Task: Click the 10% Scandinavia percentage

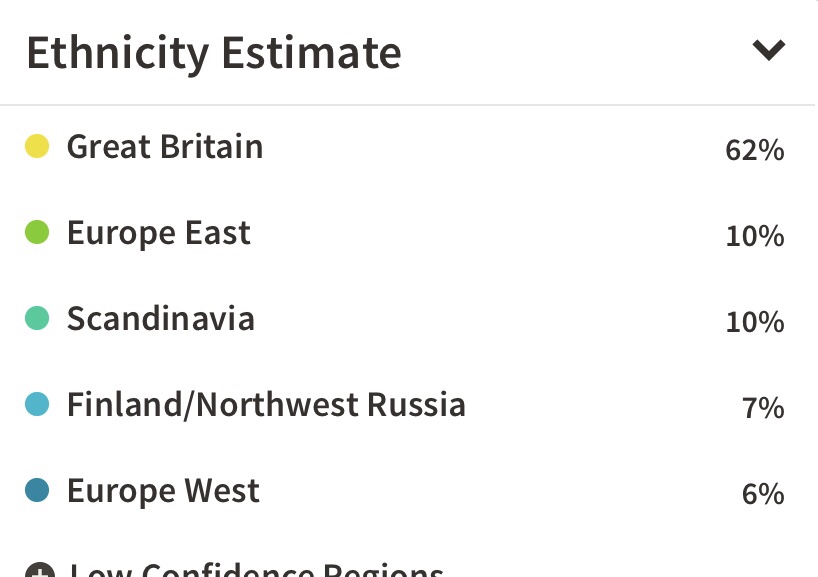Action: pos(755,323)
